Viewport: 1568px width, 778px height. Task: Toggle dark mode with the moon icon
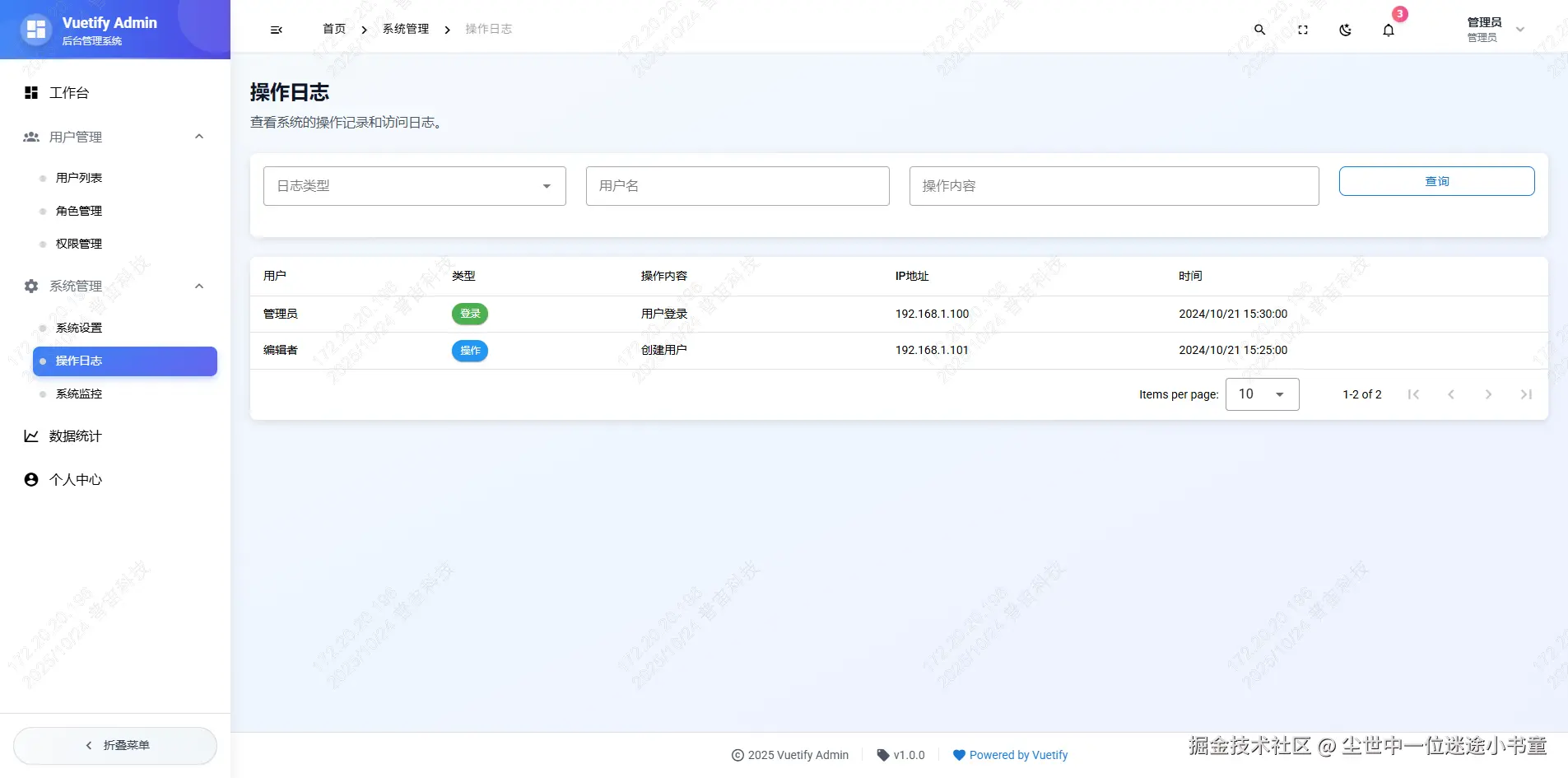1345,29
